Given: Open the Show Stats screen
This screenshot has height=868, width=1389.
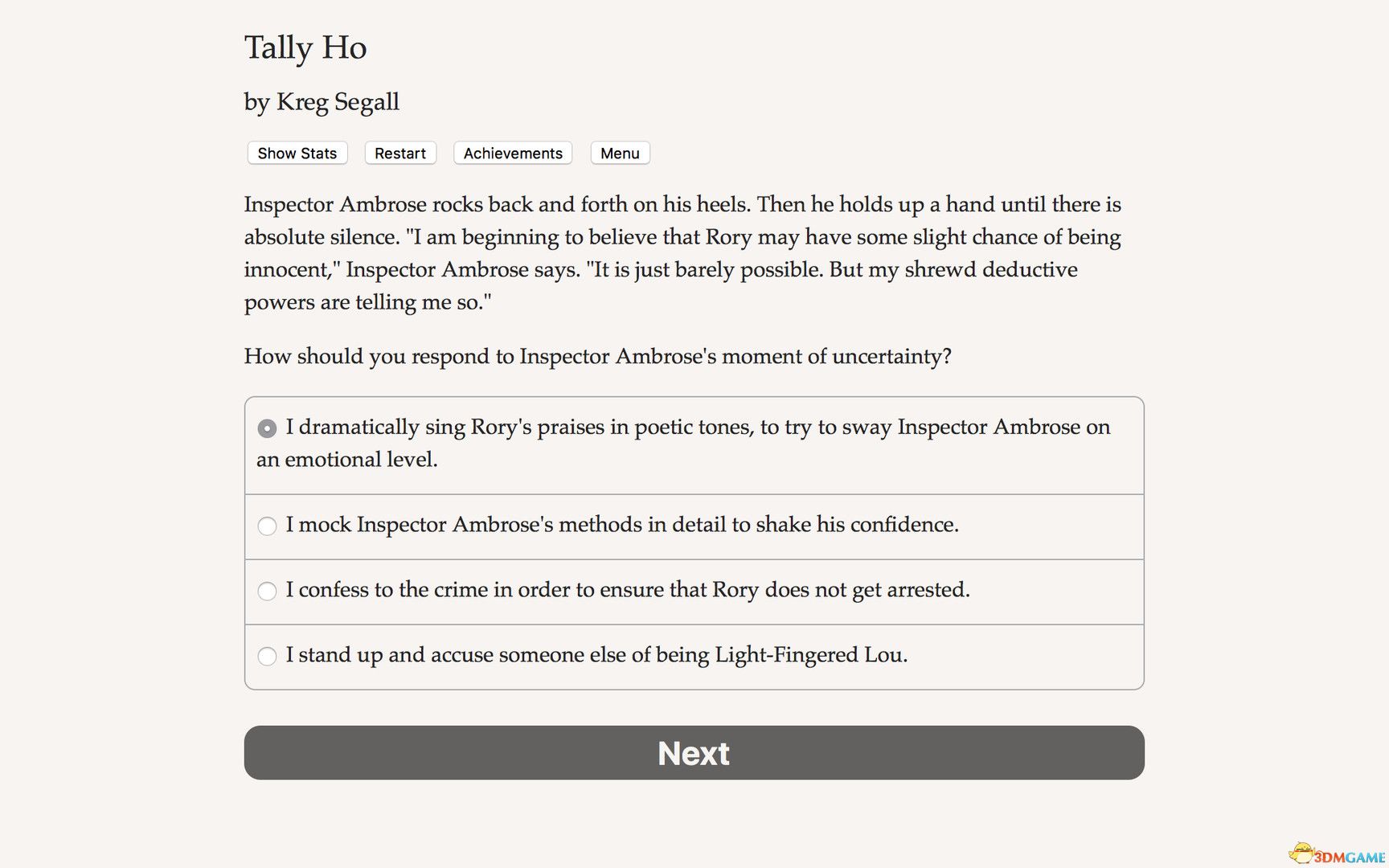Looking at the screenshot, I should tap(296, 153).
